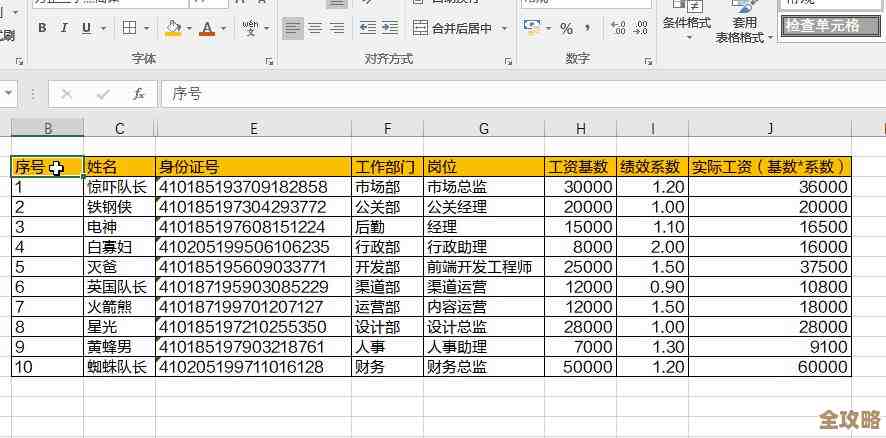Select the 行政助理 cell
The width and height of the screenshot is (886, 438).
(484, 247)
